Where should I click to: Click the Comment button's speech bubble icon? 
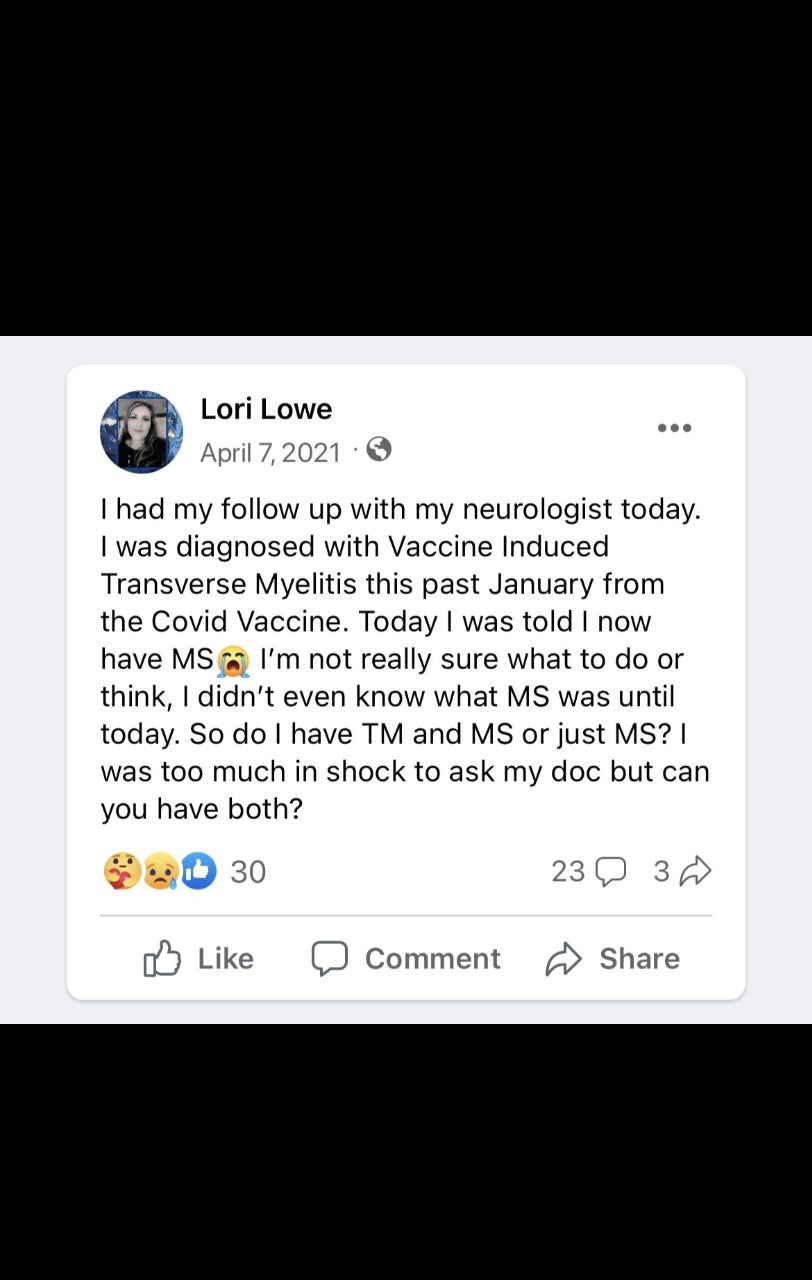tap(329, 959)
